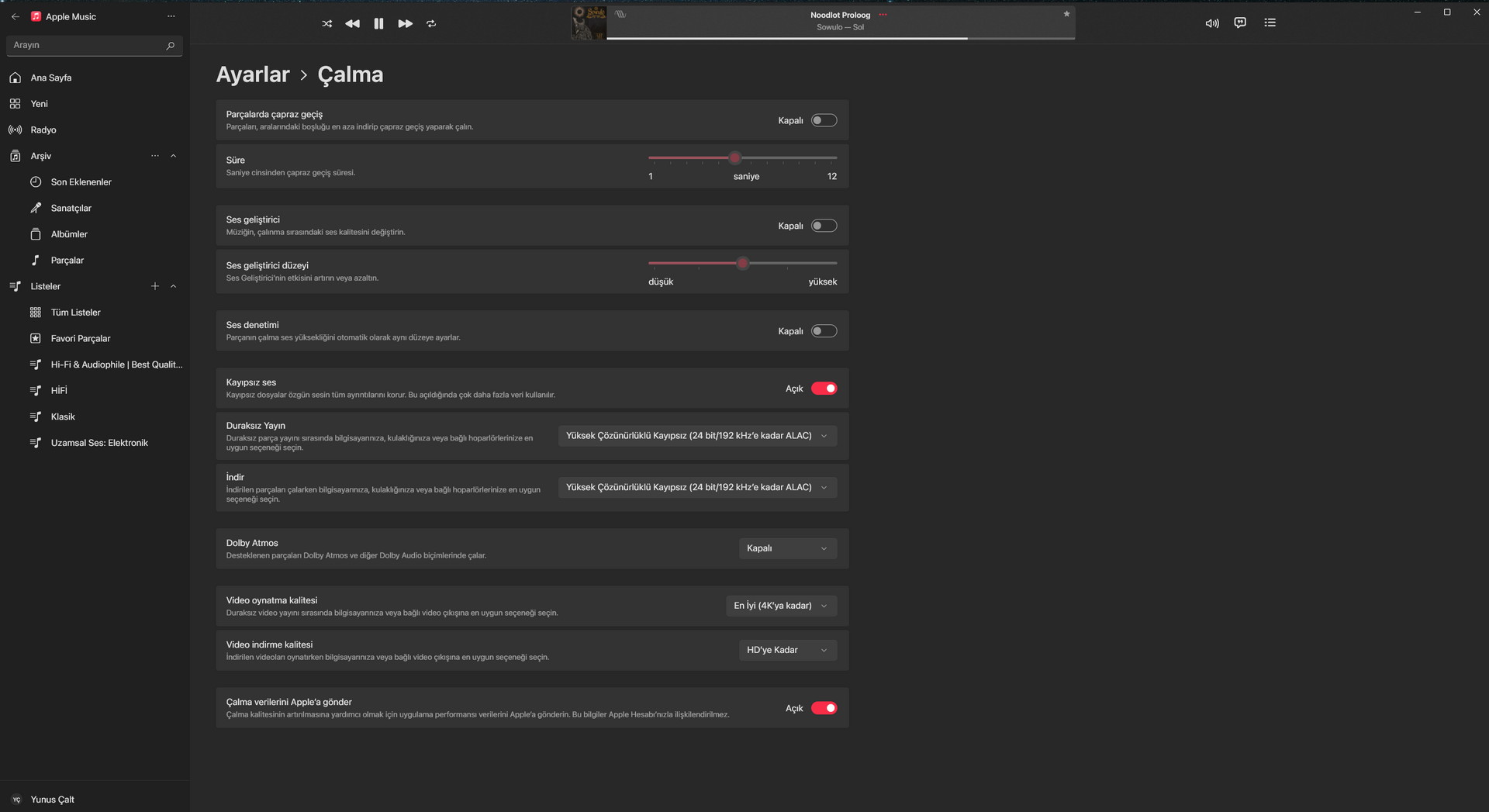Go back to Ayarlar breadcrumb
1489x812 pixels.
[x=252, y=74]
